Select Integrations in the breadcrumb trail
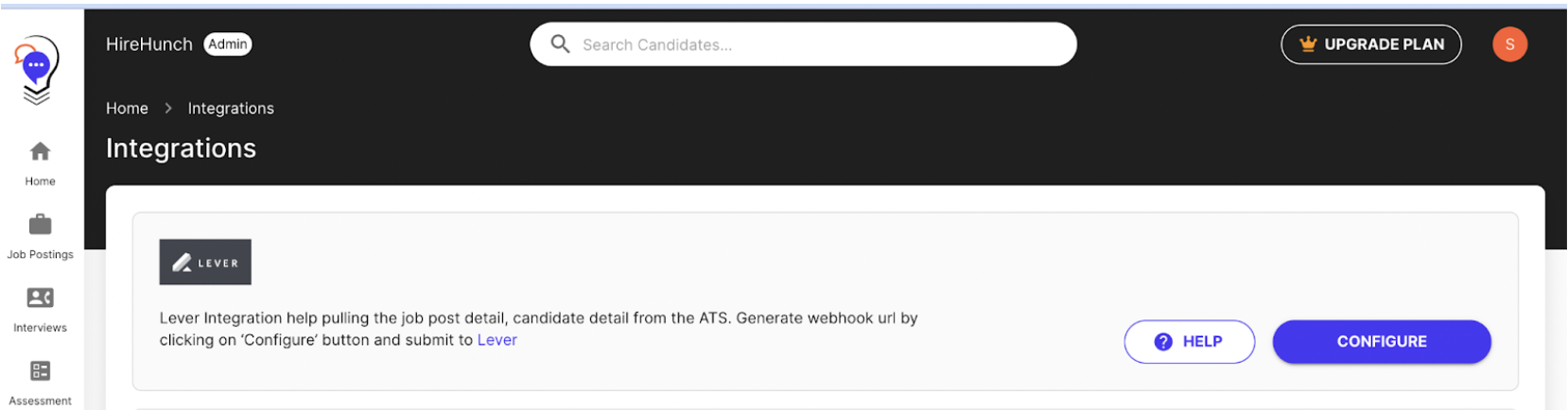This screenshot has height=410, width=1568. (231, 109)
